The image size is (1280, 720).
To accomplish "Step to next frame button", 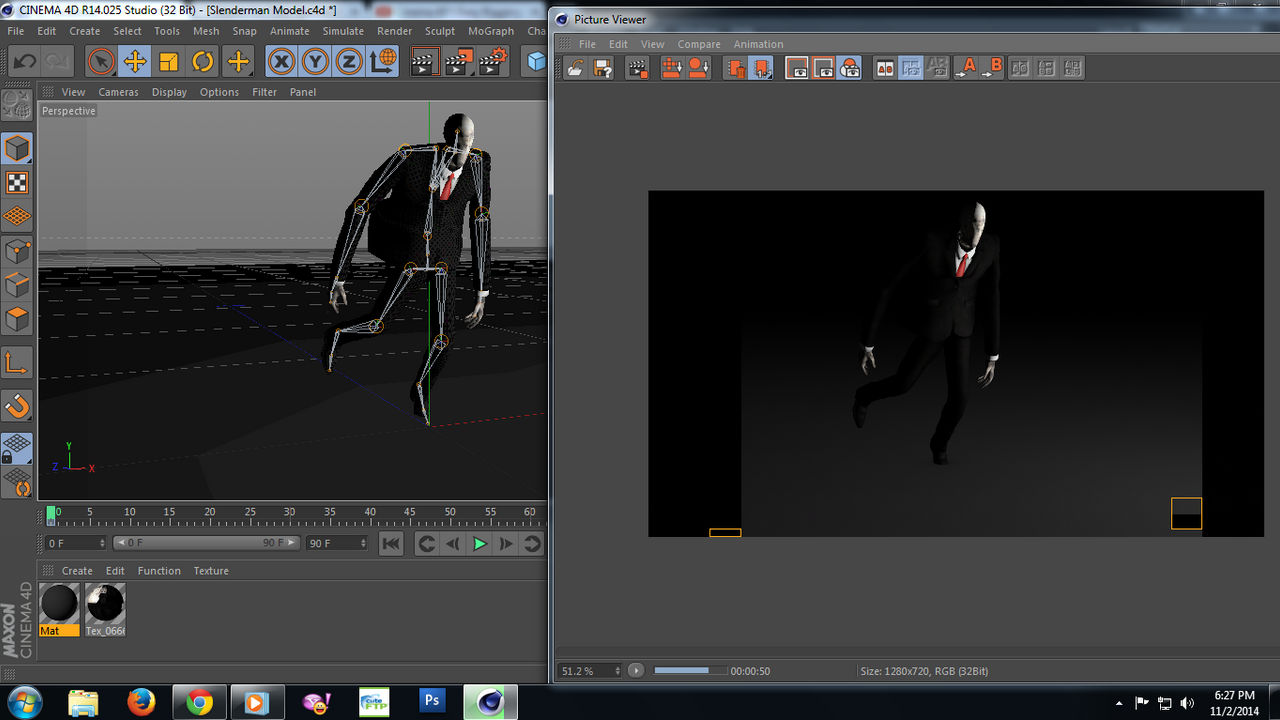I will 506,544.
